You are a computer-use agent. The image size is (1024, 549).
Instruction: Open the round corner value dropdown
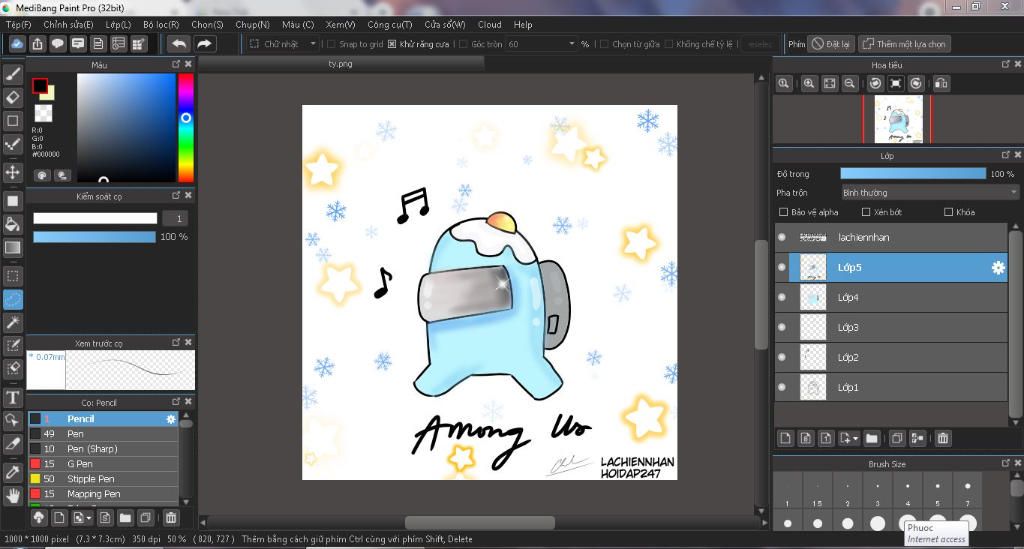pos(572,44)
